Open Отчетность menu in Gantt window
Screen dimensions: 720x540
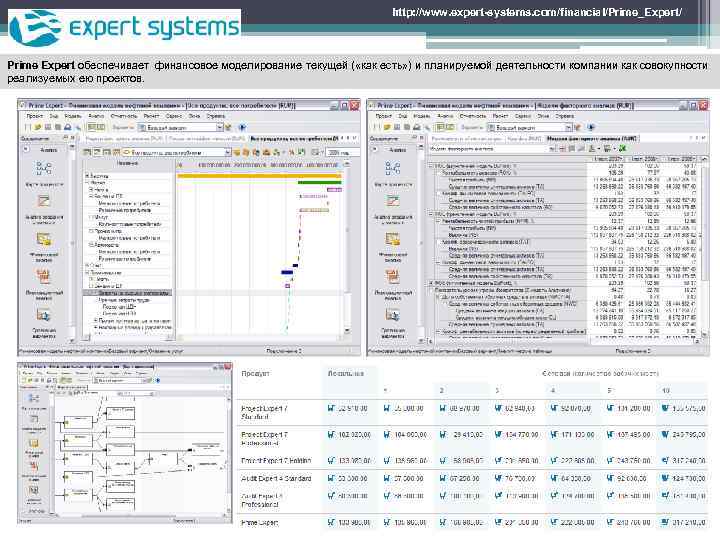[124, 116]
